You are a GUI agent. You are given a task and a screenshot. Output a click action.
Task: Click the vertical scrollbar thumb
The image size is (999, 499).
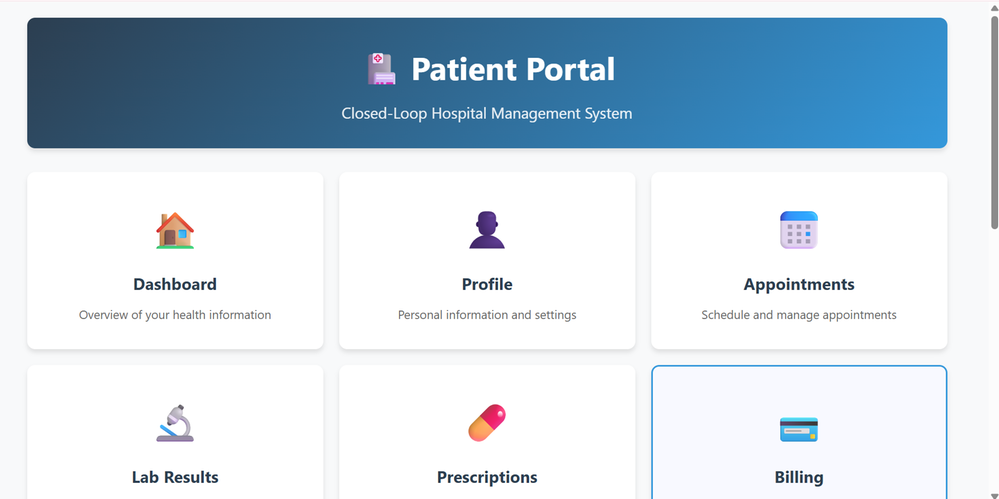pyautogui.click(x=994, y=121)
